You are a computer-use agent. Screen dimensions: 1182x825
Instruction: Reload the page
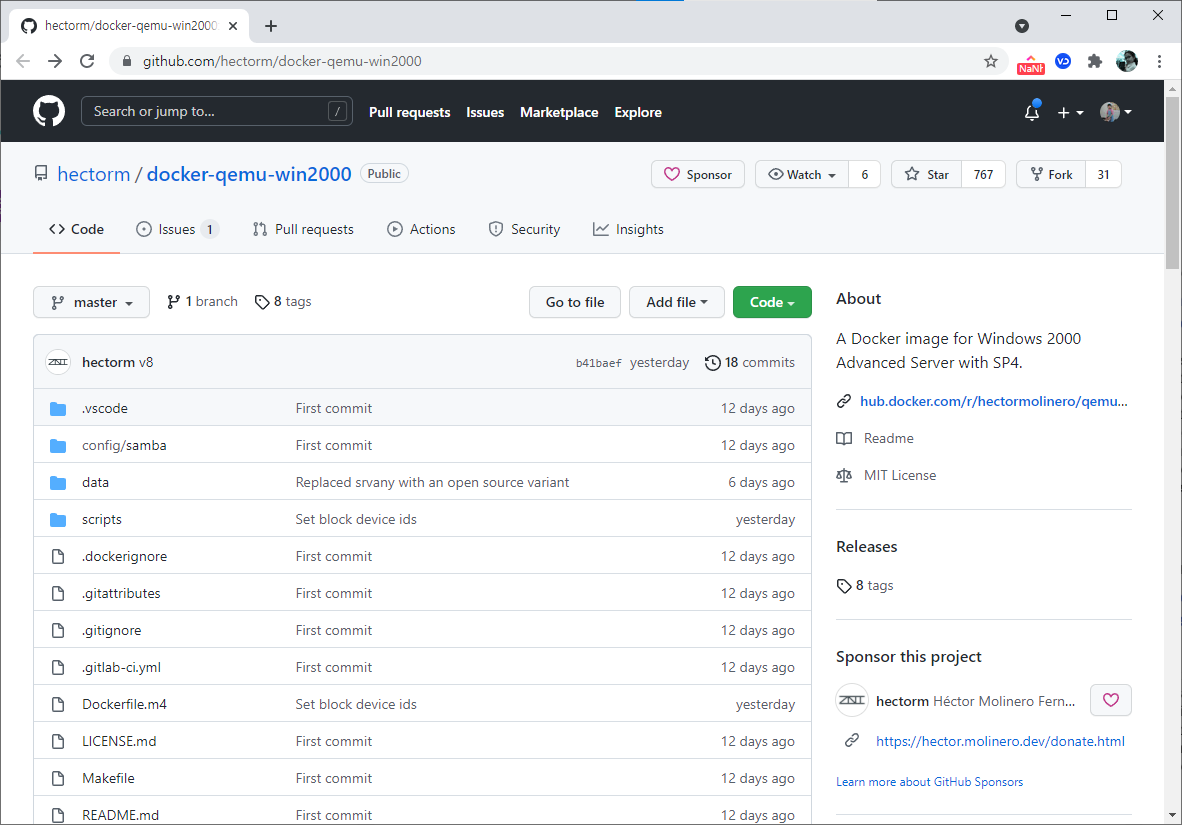pyautogui.click(x=87, y=61)
